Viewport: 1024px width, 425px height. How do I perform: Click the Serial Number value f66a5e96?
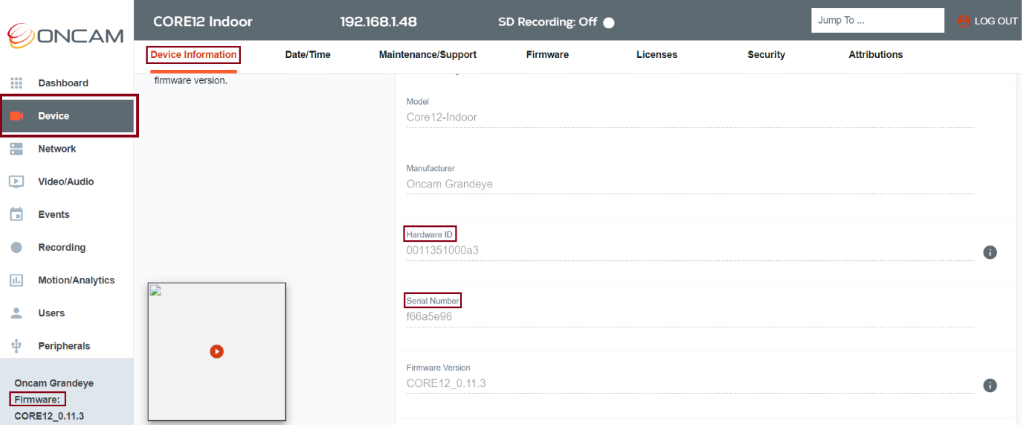[x=429, y=317]
